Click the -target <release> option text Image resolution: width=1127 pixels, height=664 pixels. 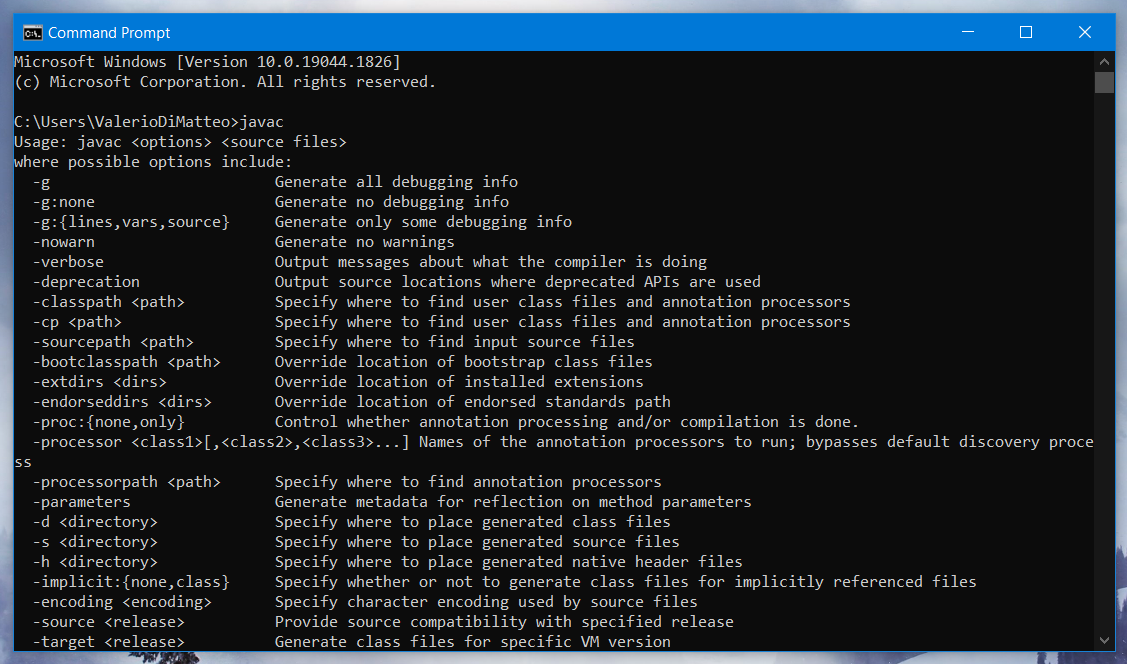[x=109, y=642]
